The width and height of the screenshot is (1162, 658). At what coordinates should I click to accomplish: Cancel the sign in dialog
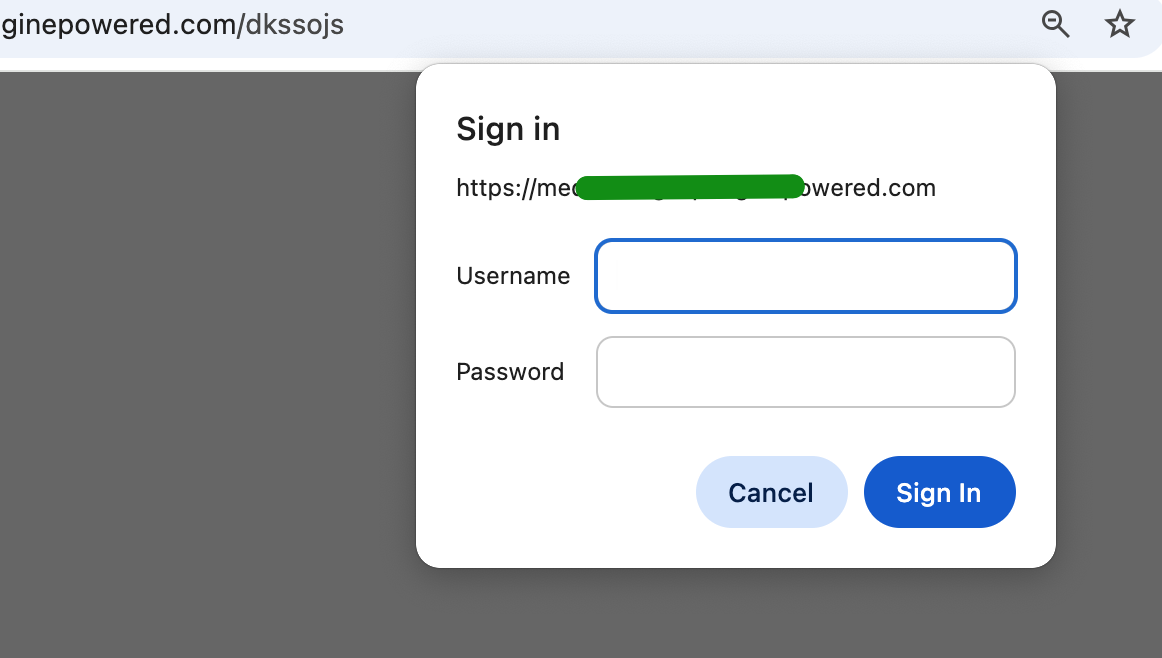coord(771,492)
